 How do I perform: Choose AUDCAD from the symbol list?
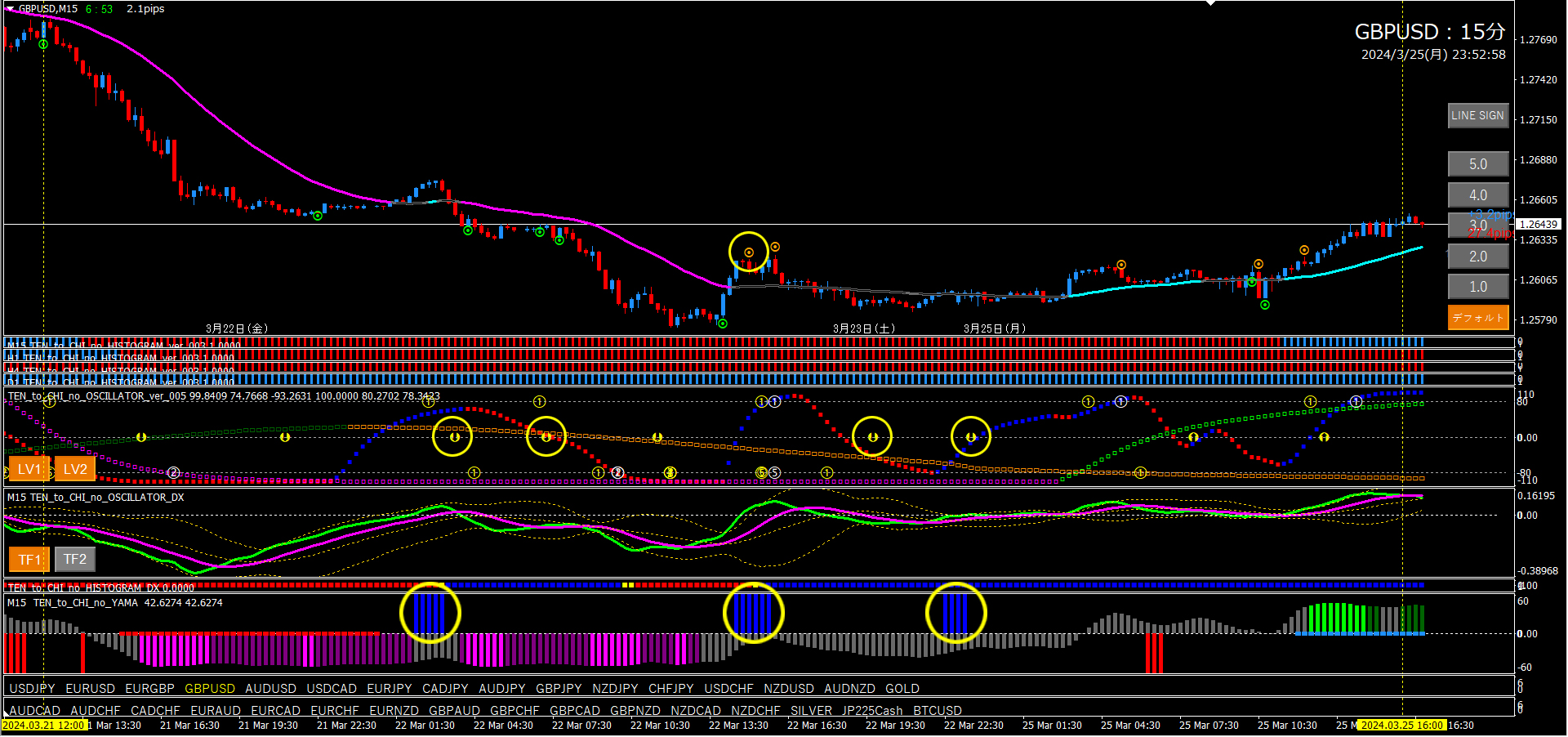click(x=34, y=711)
